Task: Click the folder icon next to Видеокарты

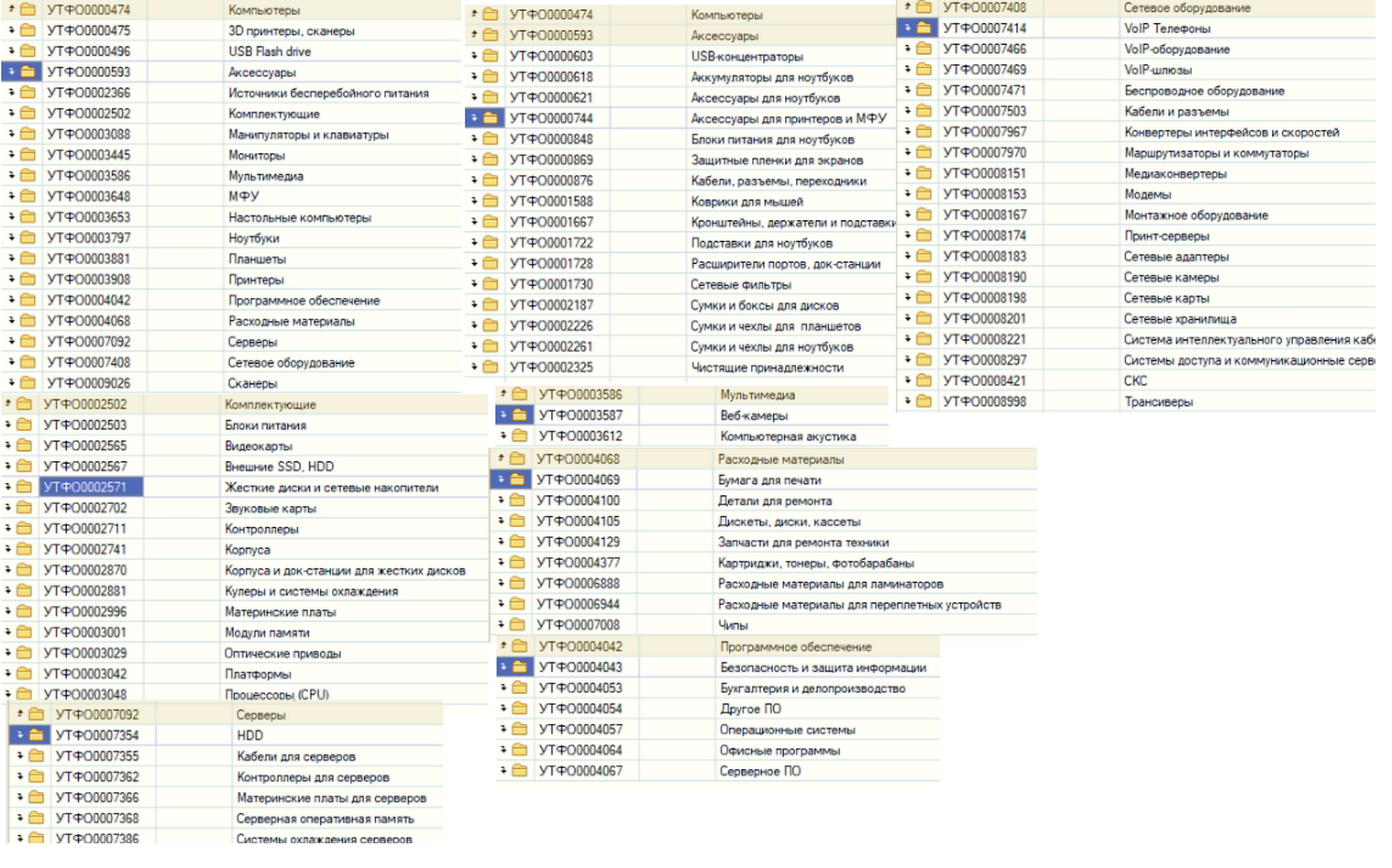Action: 24,445
